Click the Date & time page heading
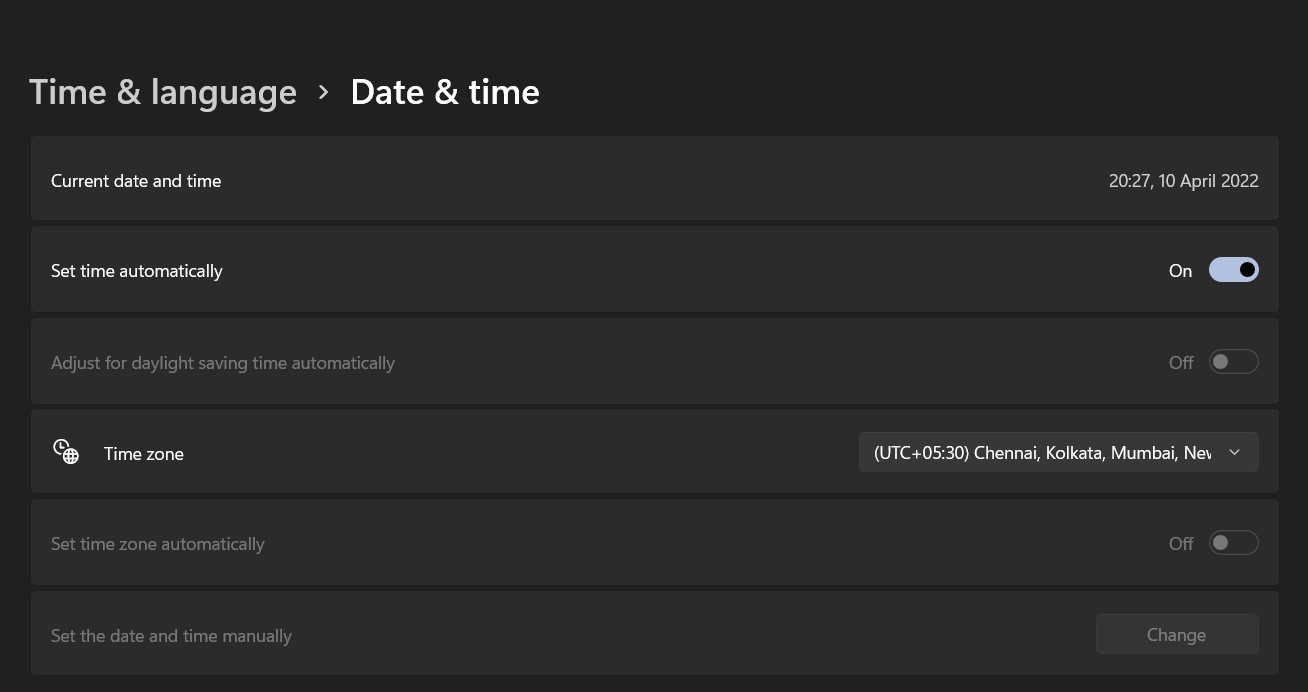This screenshot has height=692, width=1308. 445,91
